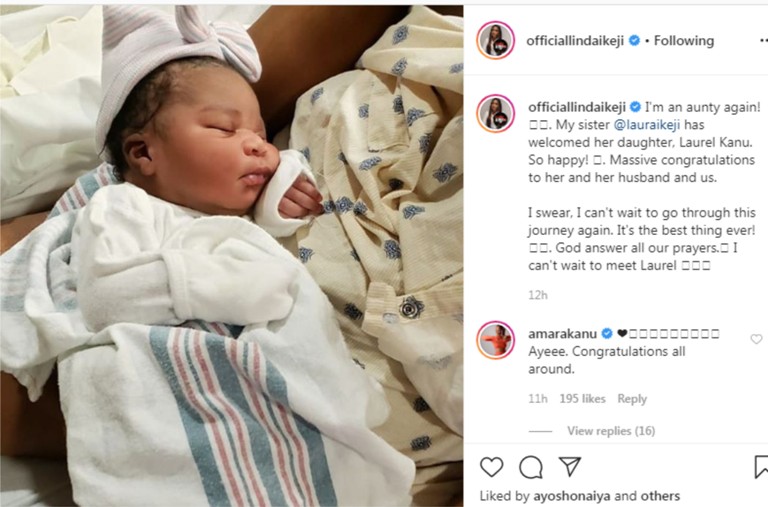
Task: View others who liked the post
Action: (x=659, y=496)
